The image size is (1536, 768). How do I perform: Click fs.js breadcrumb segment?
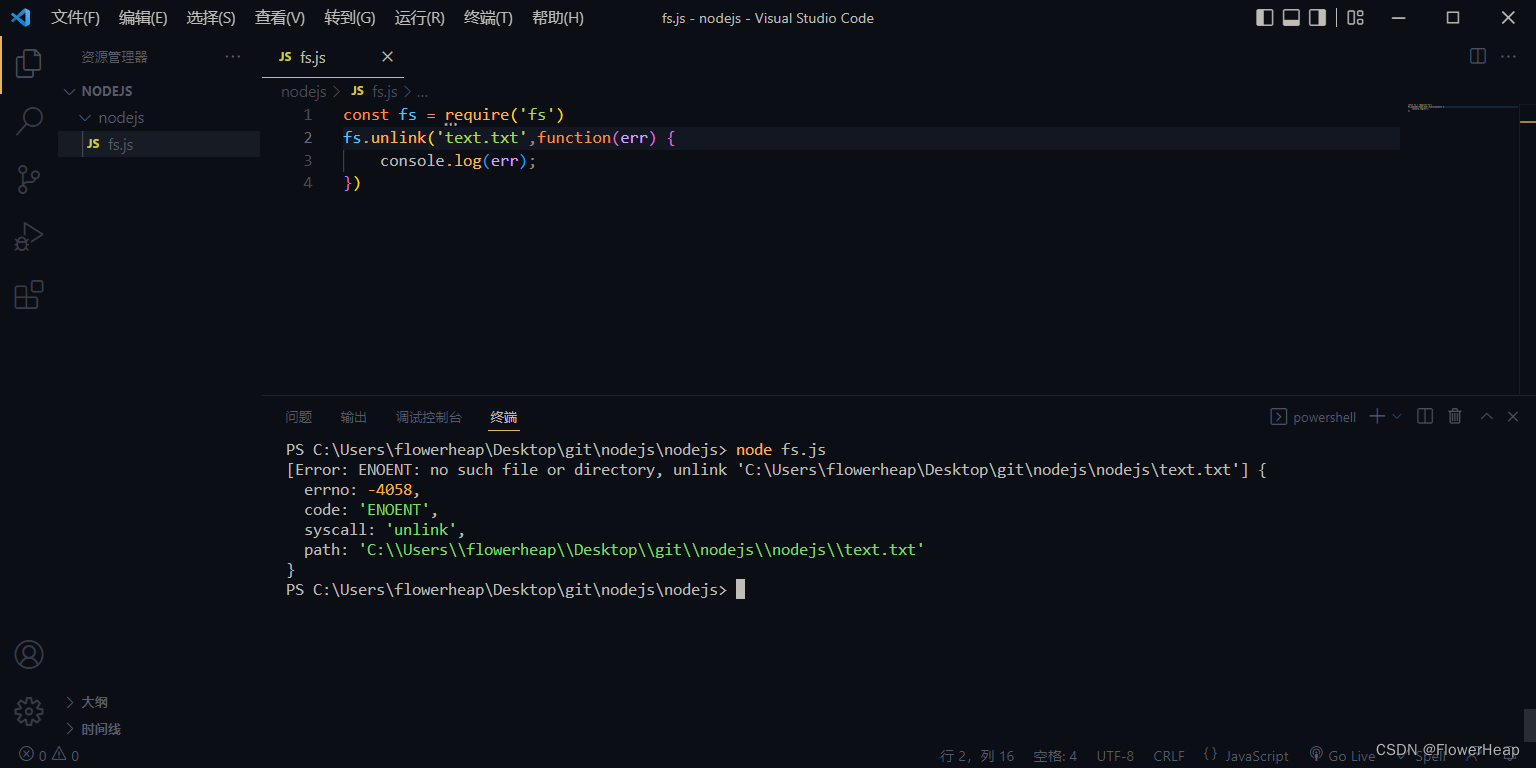click(374, 91)
